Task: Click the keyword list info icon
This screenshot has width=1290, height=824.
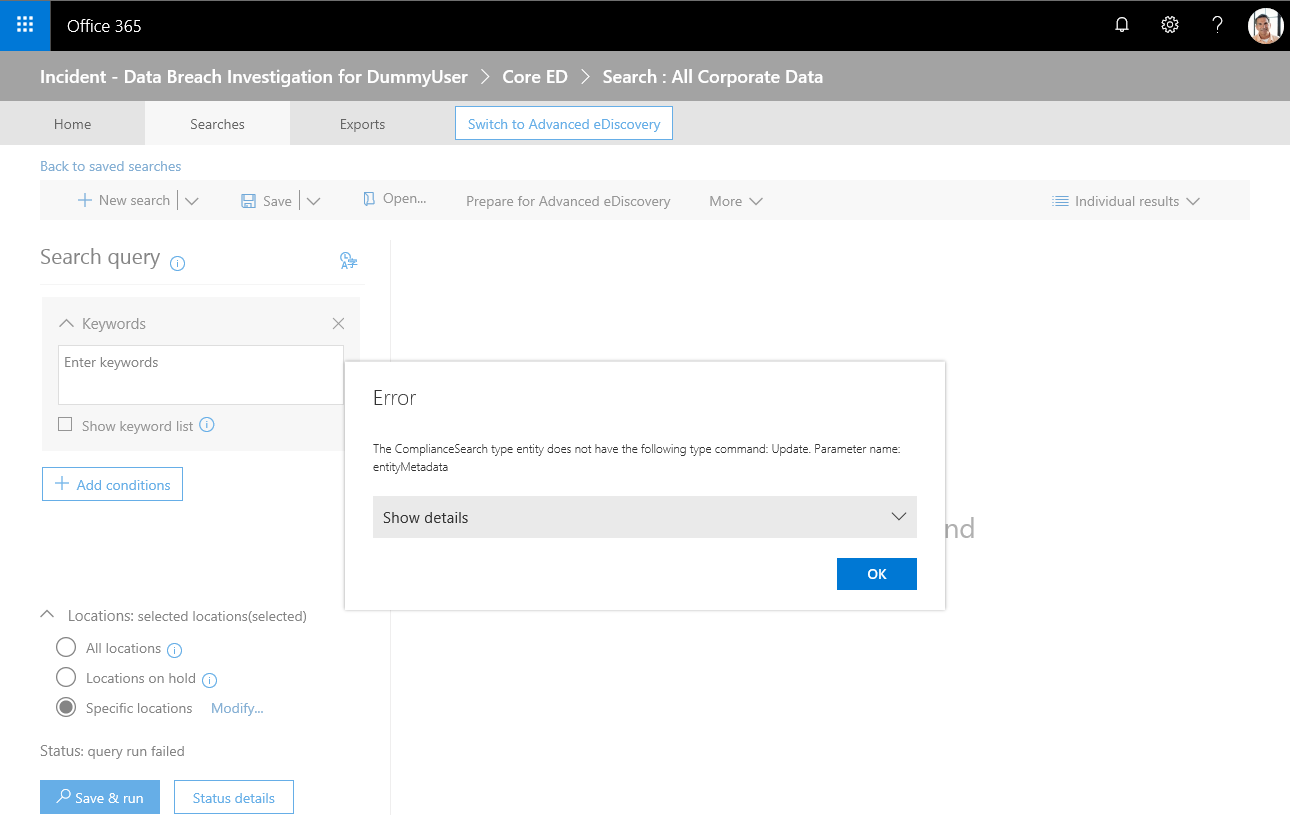Action: (x=207, y=425)
